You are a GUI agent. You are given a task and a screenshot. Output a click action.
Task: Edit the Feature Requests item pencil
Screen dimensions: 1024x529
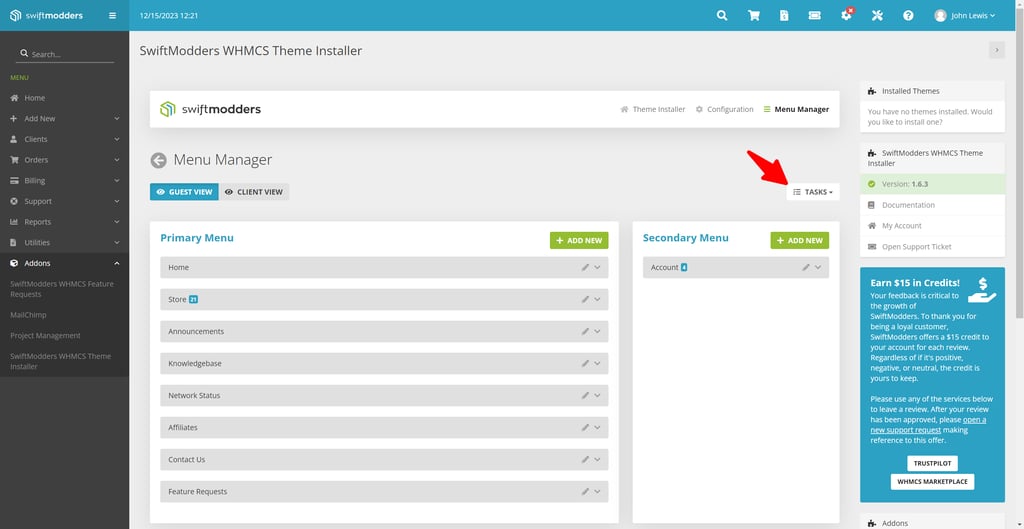click(x=585, y=491)
